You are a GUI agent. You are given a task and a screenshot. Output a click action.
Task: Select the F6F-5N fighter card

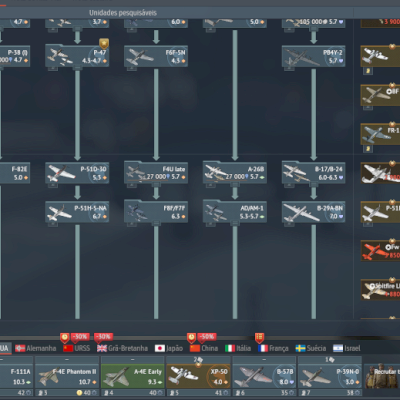[156, 56]
